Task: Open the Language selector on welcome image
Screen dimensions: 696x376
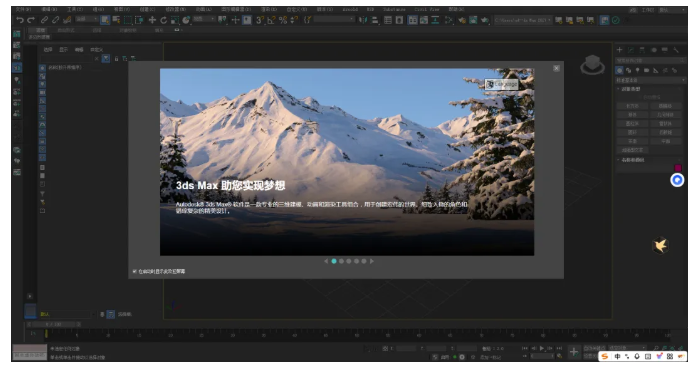Action: [501, 84]
